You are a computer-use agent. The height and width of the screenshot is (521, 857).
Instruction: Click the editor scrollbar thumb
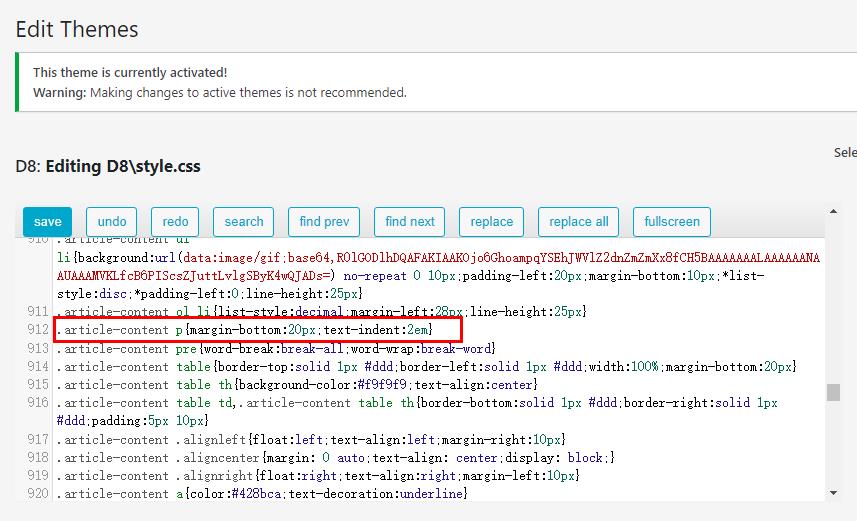(833, 392)
